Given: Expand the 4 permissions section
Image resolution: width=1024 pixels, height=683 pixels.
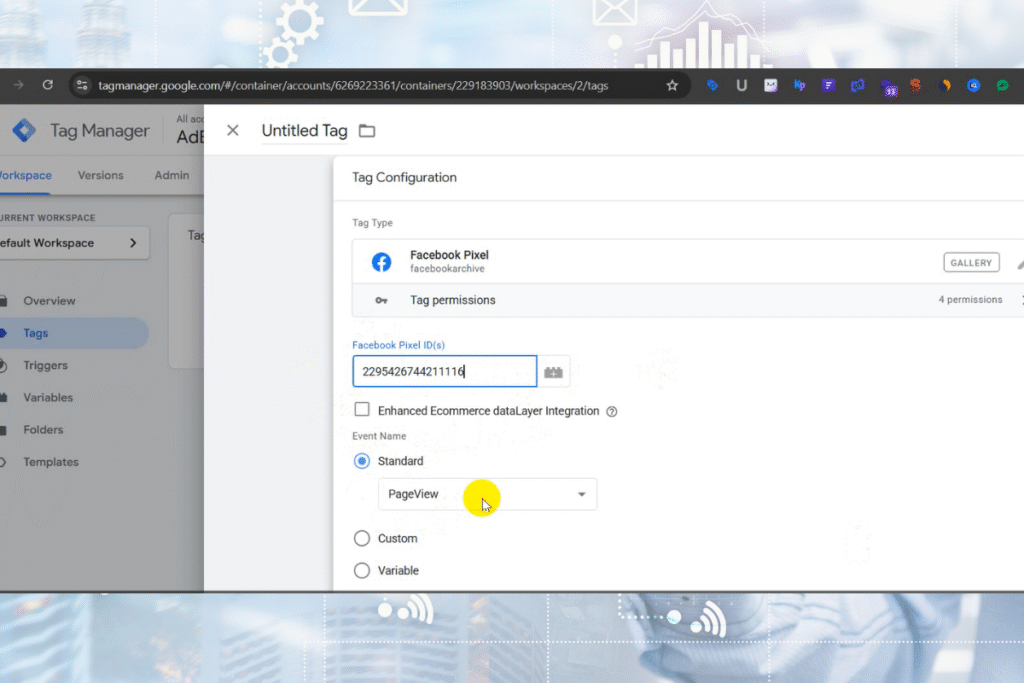Looking at the screenshot, I should pos(969,300).
